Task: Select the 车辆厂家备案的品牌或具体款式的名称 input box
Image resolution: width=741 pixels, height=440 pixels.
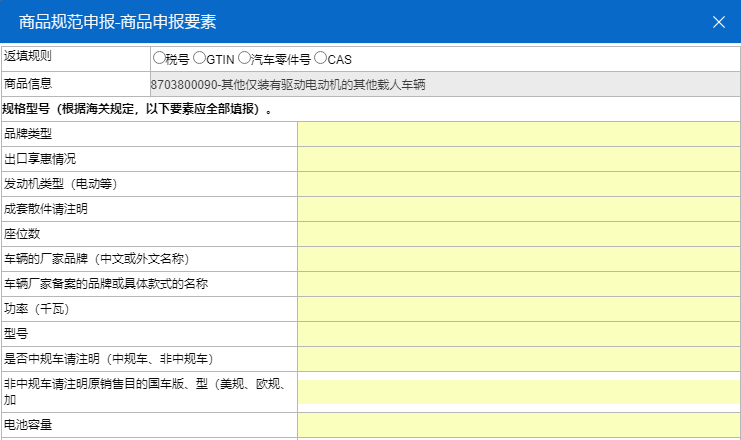Action: coord(518,284)
